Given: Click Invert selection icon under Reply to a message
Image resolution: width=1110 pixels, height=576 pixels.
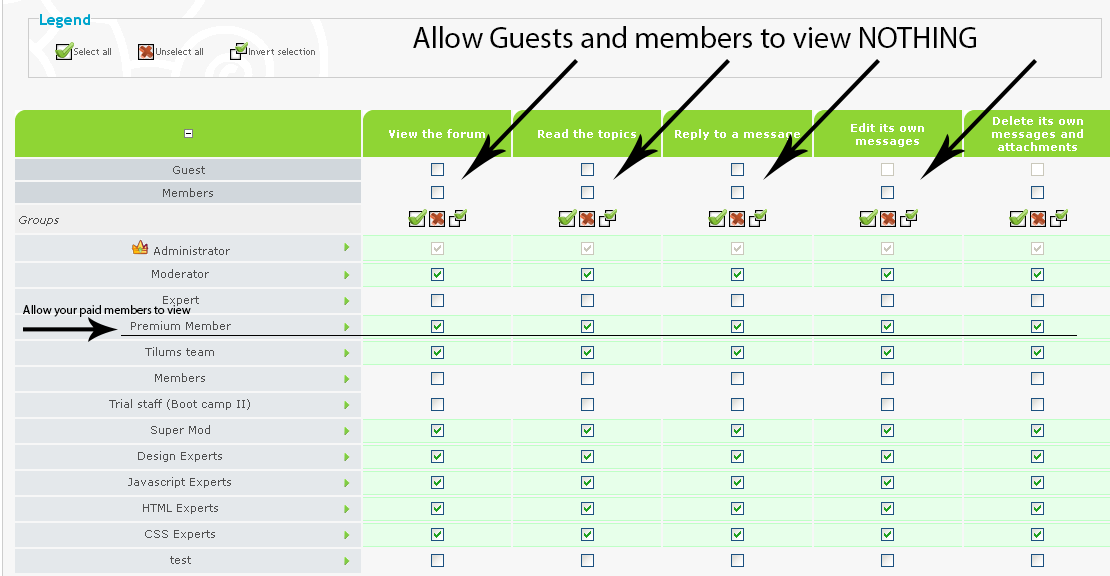Looking at the screenshot, I should click(x=757, y=218).
